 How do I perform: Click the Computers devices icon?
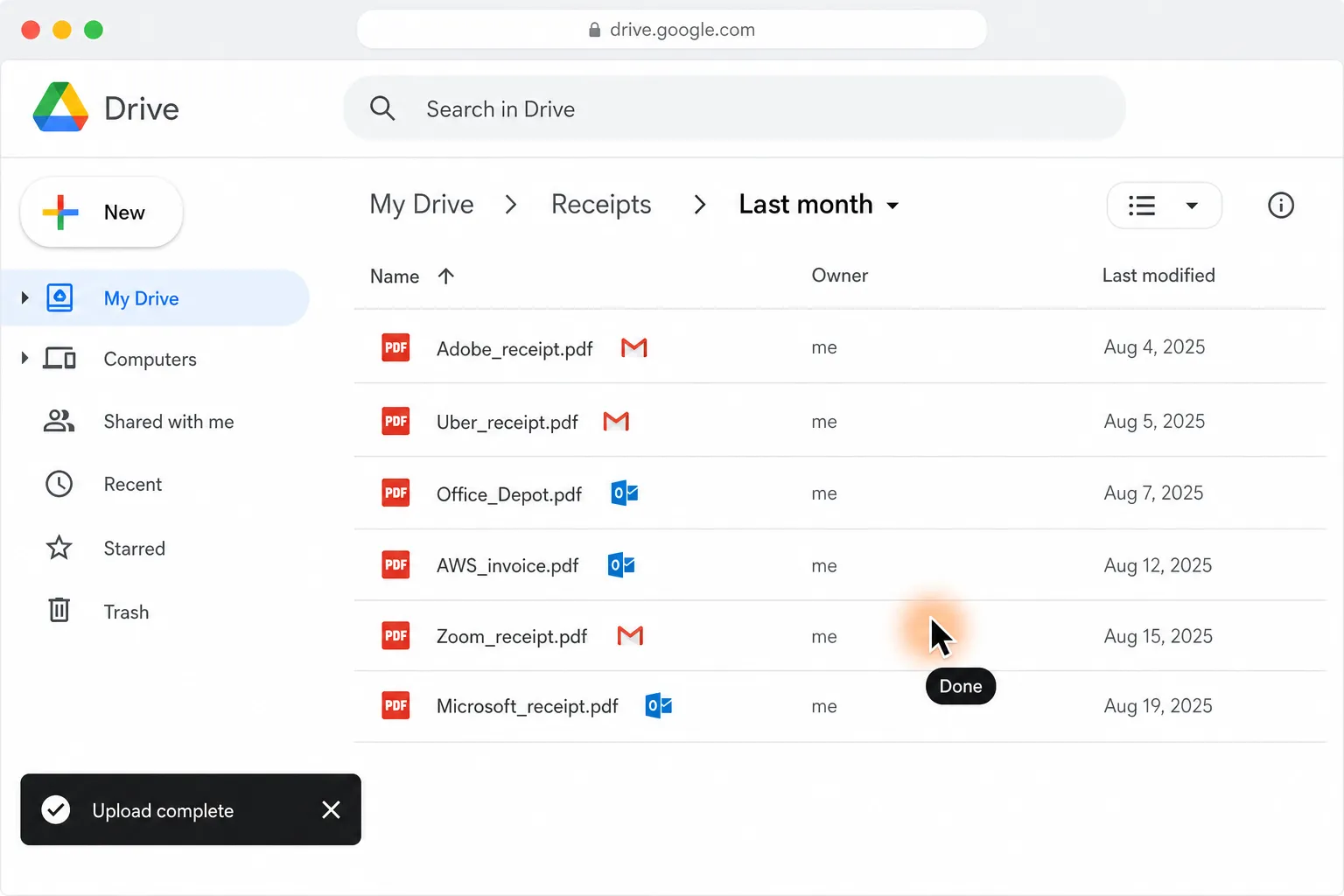pos(59,359)
